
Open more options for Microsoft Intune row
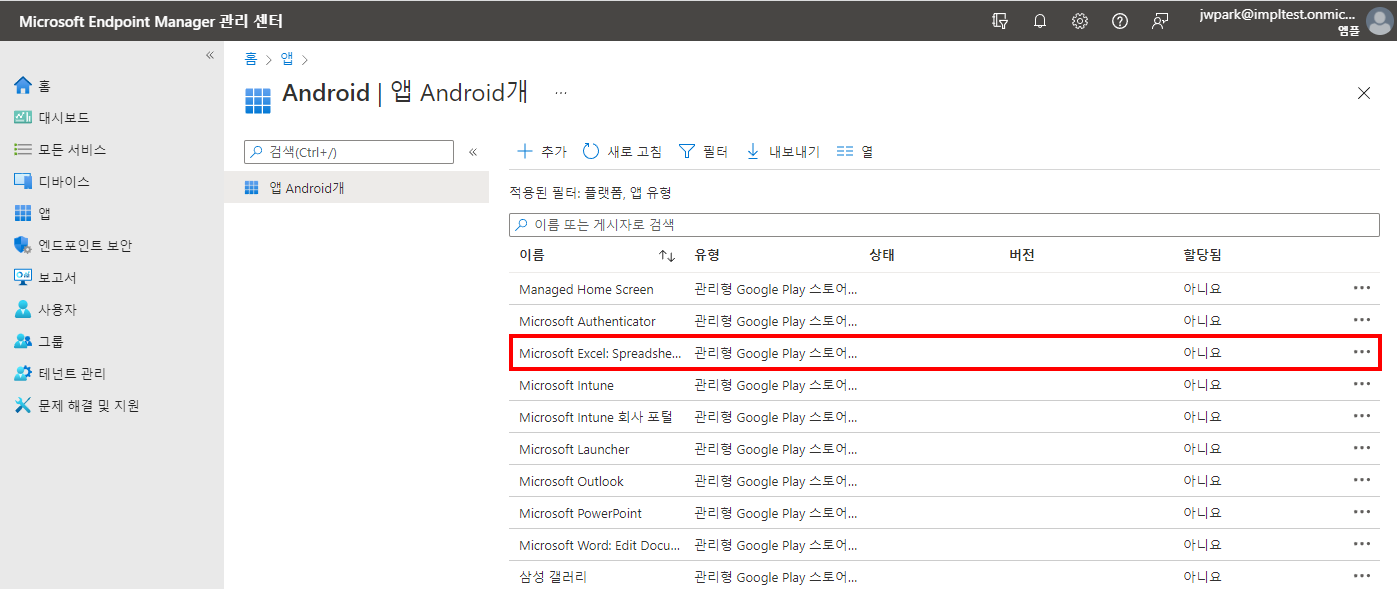click(x=1361, y=384)
